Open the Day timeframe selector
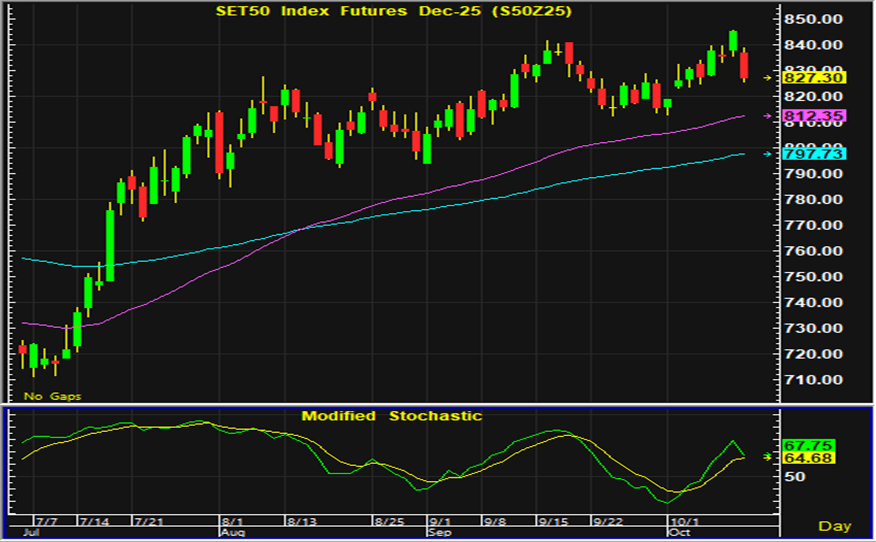This screenshot has height=542, width=876. pyautogui.click(x=834, y=525)
